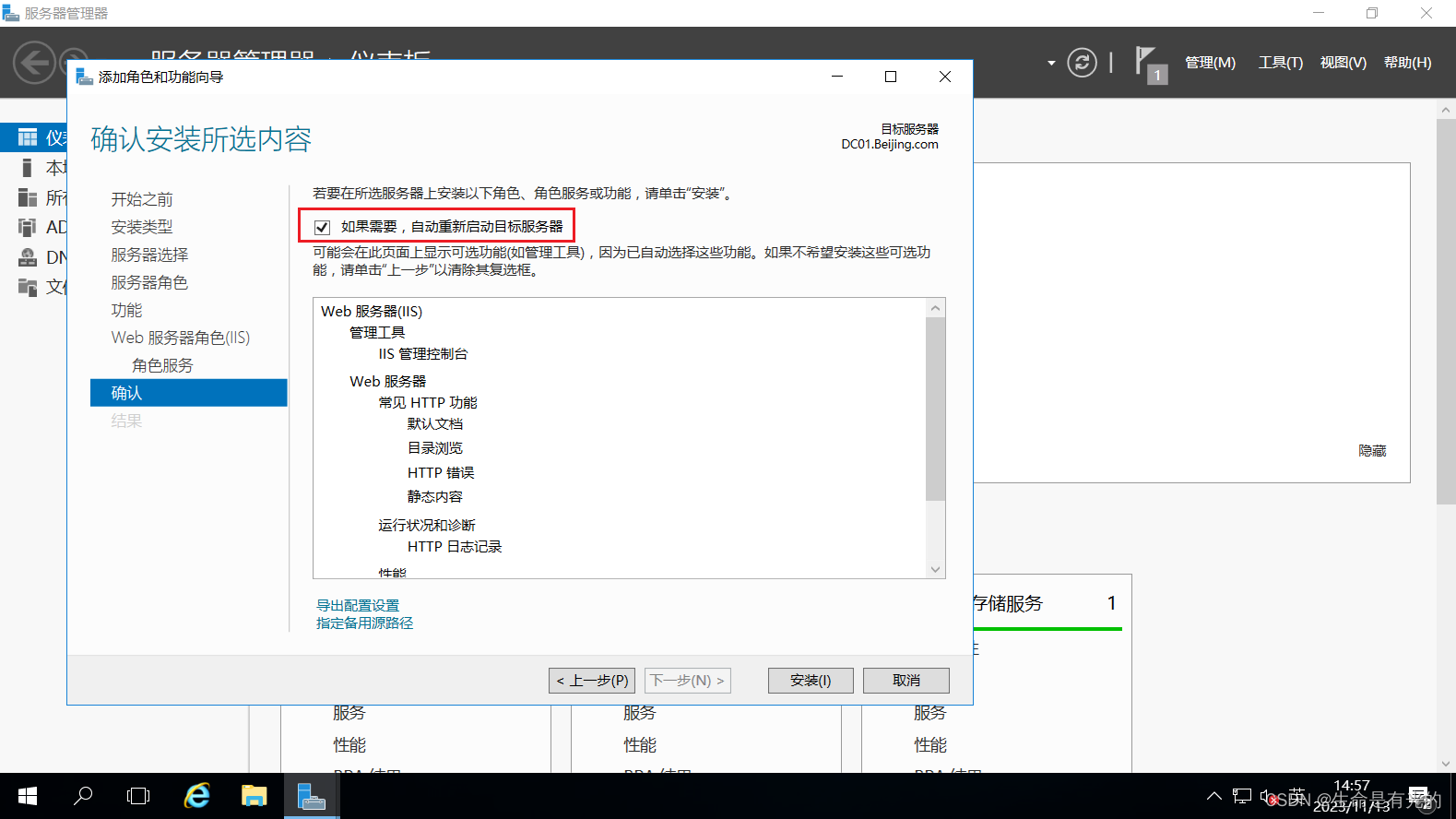Select HTTP 错误 list entry
The height and width of the screenshot is (819, 1456).
tap(441, 473)
